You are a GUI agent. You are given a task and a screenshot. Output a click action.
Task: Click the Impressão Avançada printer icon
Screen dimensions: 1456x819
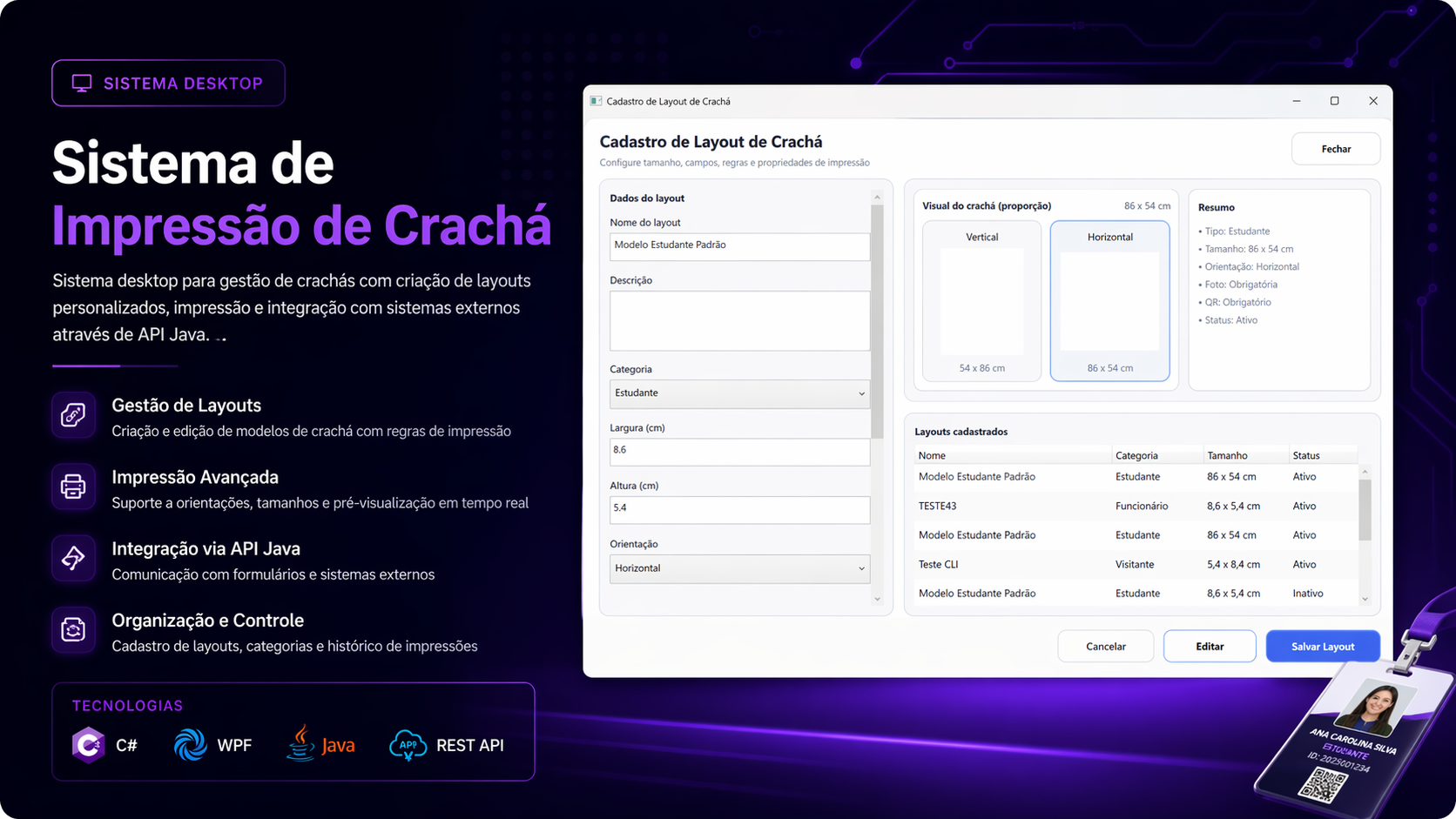tap(73, 487)
